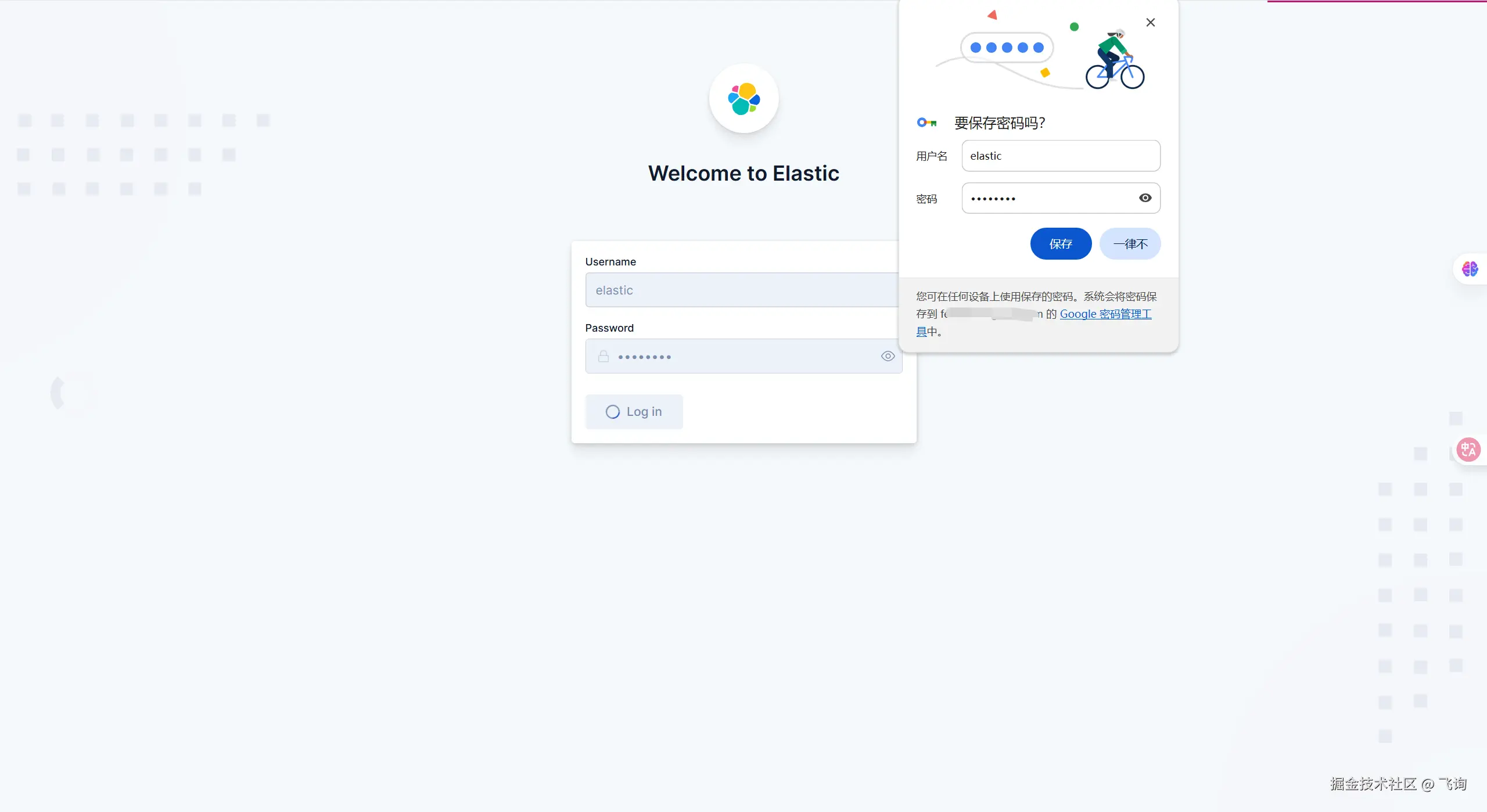Focus the Kibana Password input field
The width and height of the screenshot is (1487, 812).
pyautogui.click(x=743, y=356)
